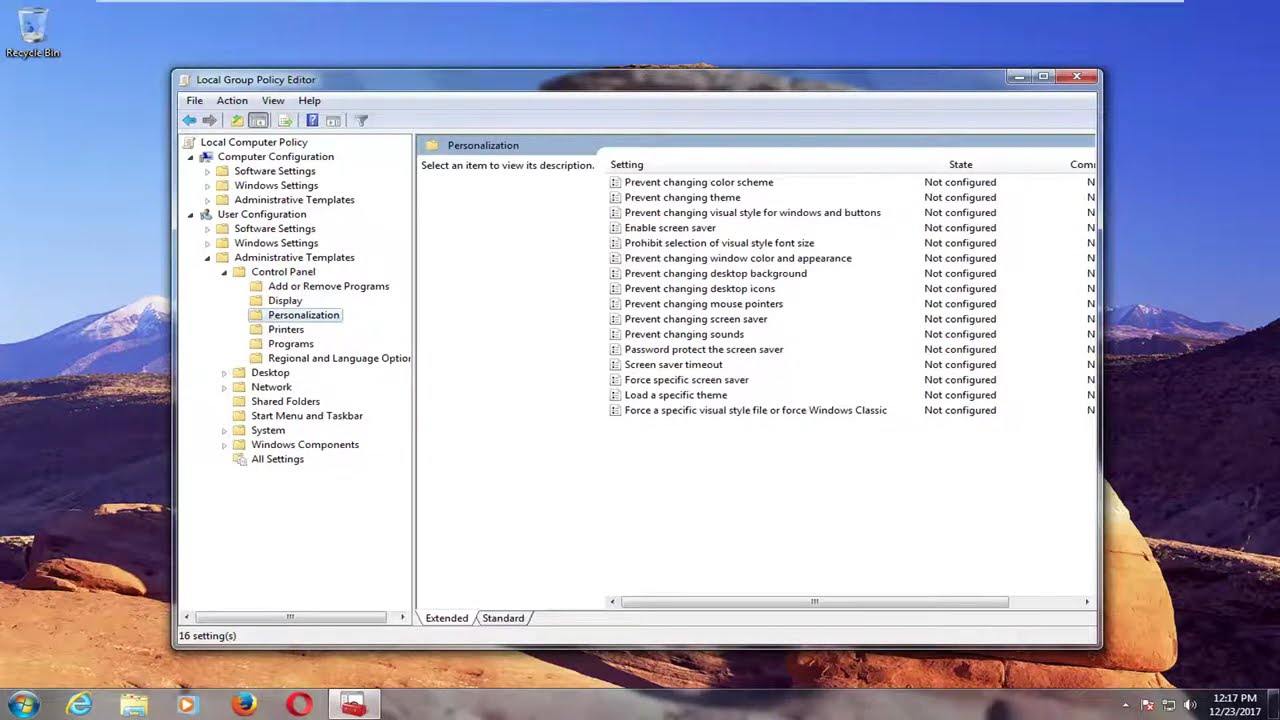Click the User Configuration node icon
This screenshot has width=1280, height=720.
(206, 214)
